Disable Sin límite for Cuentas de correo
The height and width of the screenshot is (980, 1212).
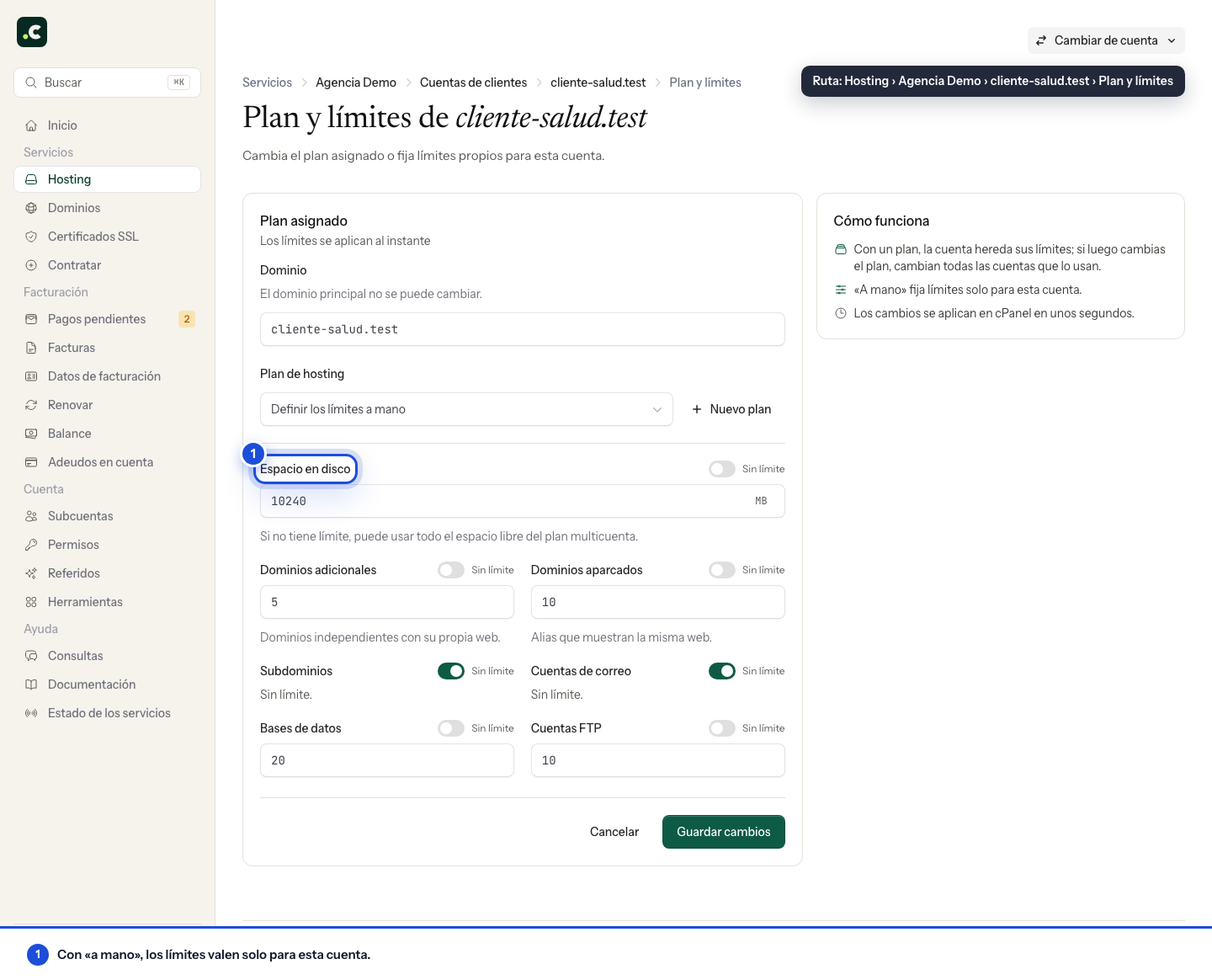(722, 671)
